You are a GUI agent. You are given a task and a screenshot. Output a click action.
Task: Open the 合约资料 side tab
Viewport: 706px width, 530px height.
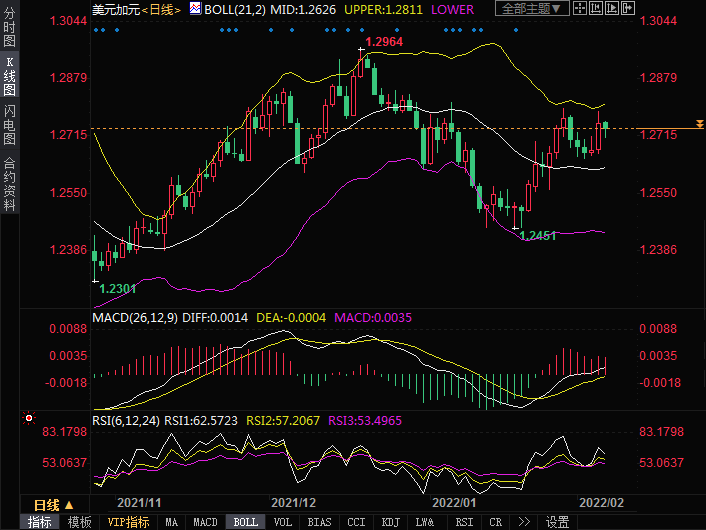(9, 183)
